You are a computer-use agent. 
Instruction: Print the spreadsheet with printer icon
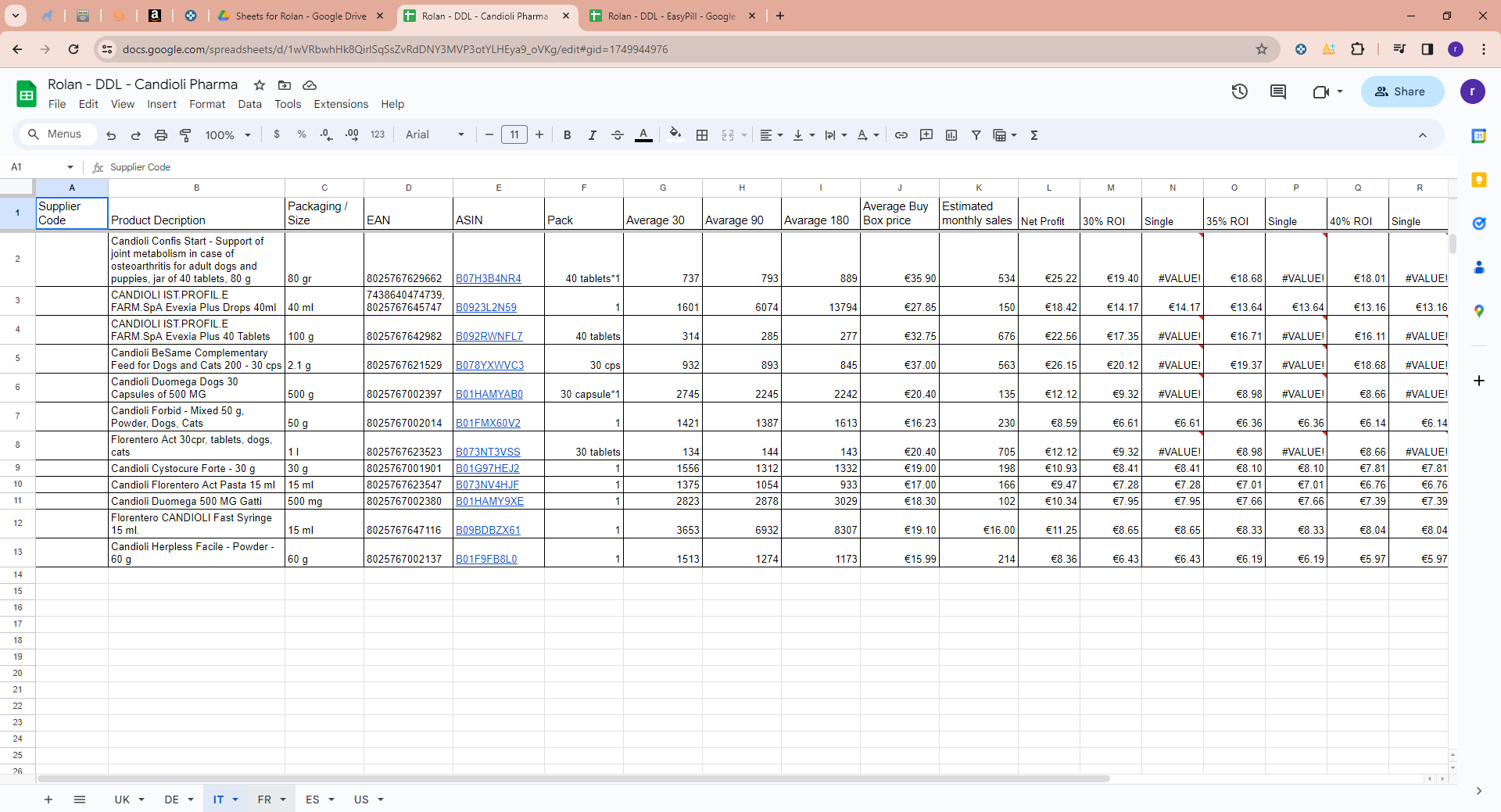click(161, 135)
